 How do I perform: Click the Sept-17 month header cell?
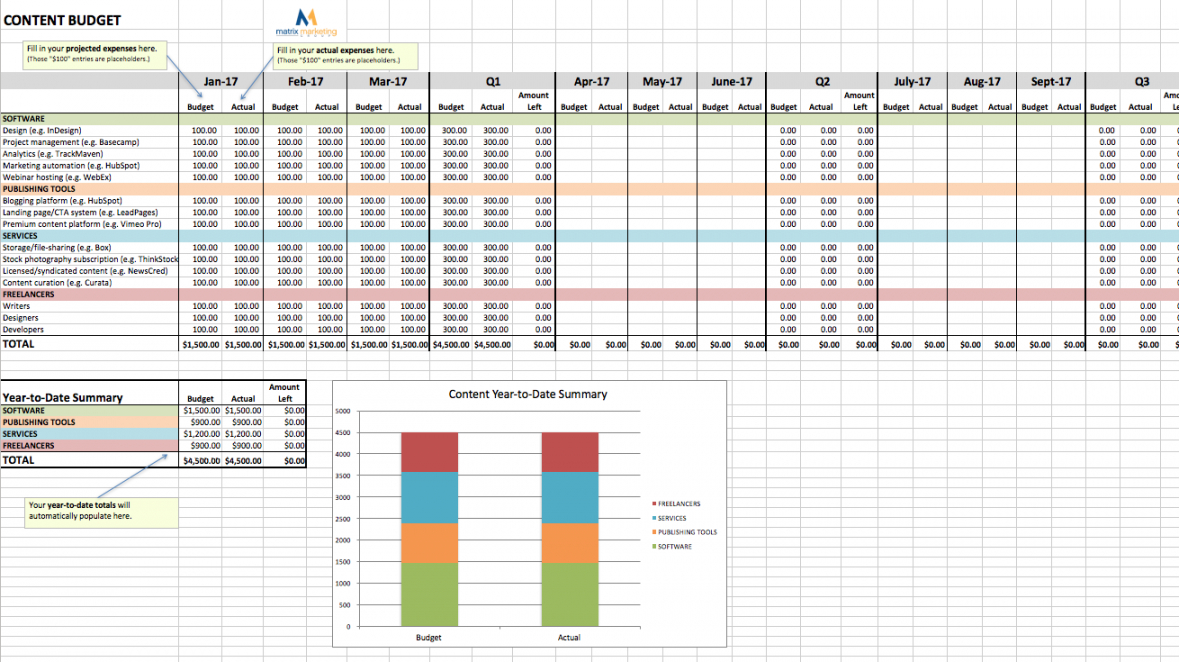(x=1050, y=82)
